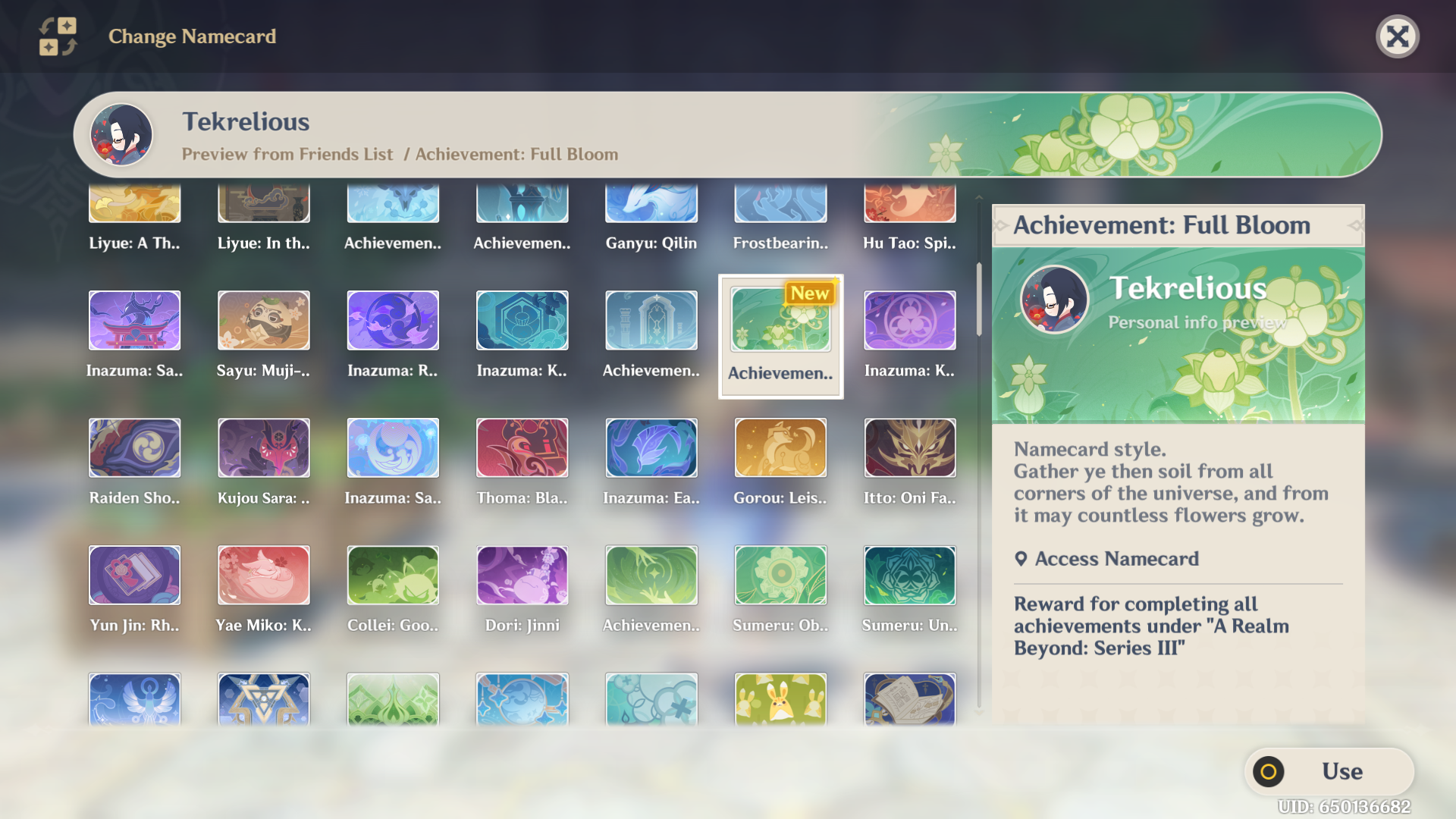
Task: Choose the Dori: Jinni namecard
Action: [x=522, y=576]
